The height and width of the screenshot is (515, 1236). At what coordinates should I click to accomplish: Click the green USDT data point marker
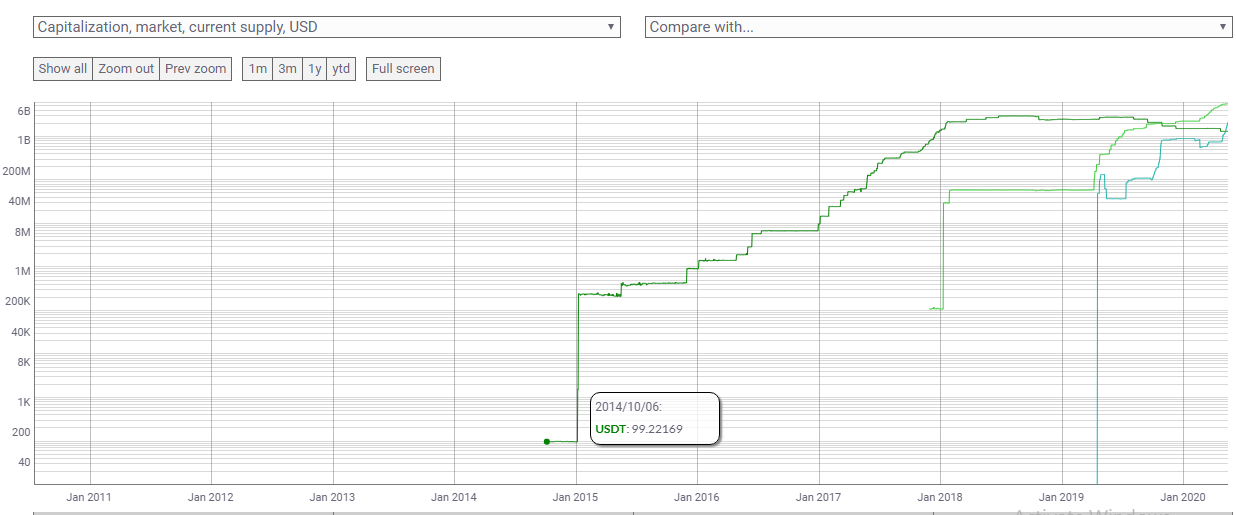pyautogui.click(x=546, y=441)
